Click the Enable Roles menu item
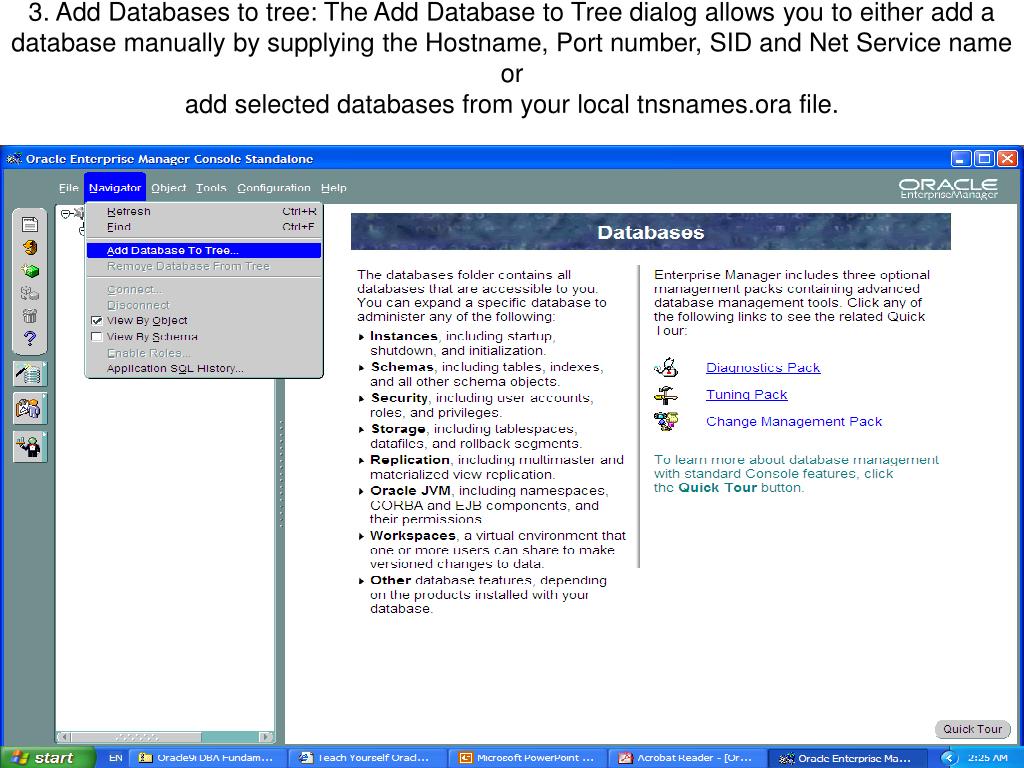Screen dimensions: 1024x768 click(x=204, y=353)
